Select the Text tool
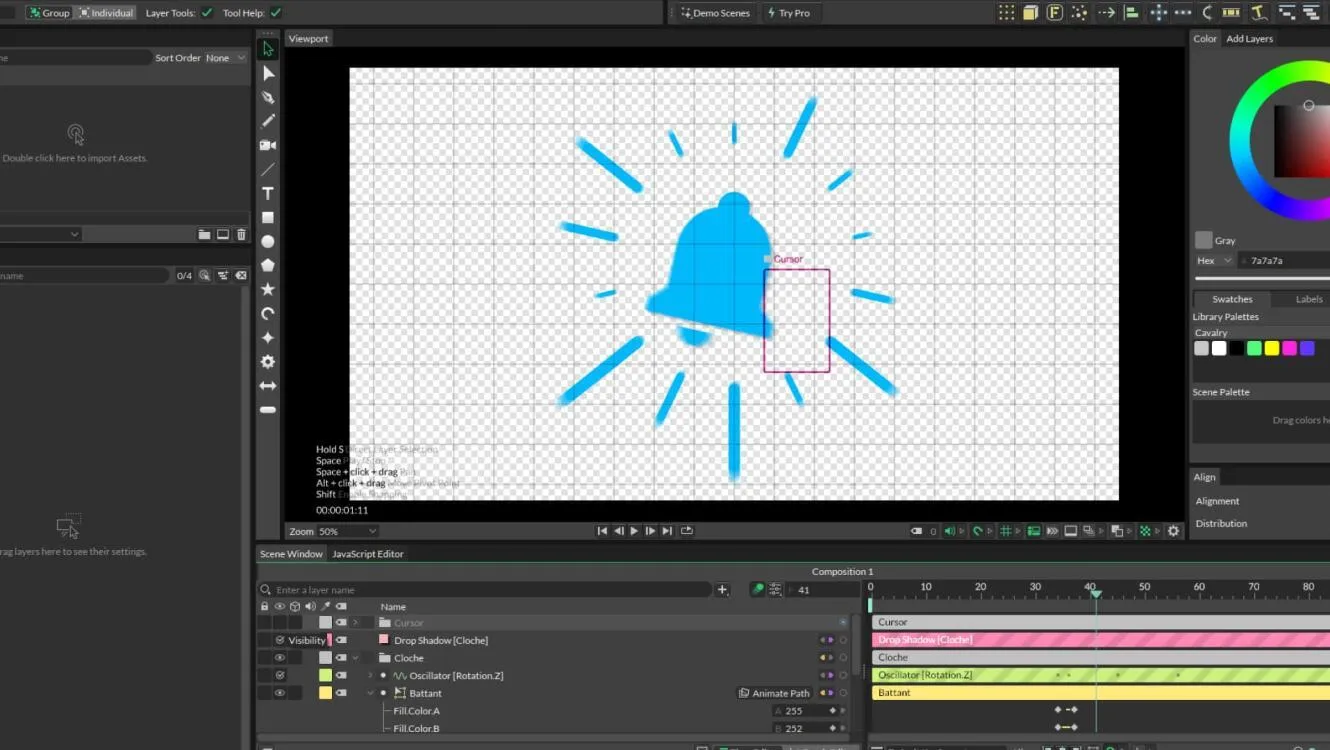 point(268,193)
